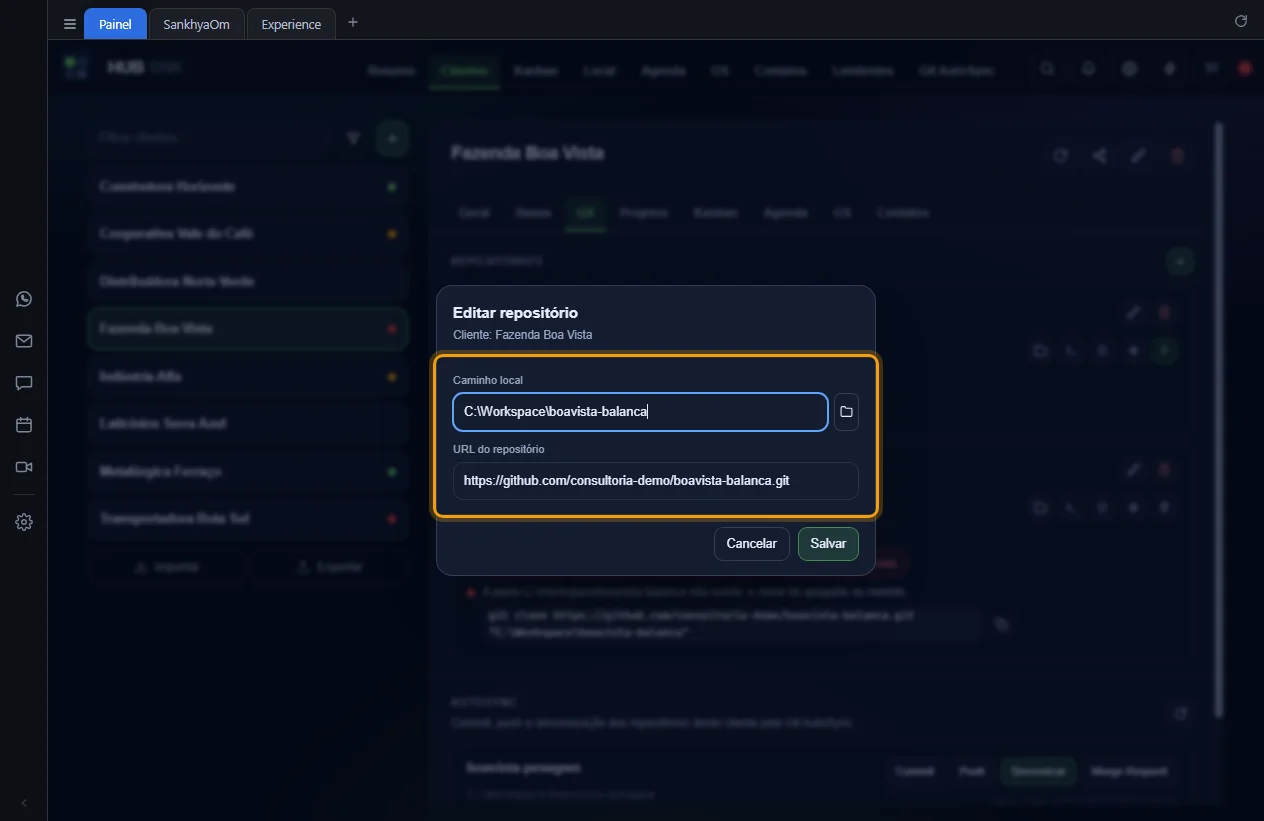Open the chat bubble sidebar icon
The height and width of the screenshot is (821, 1264).
[x=24, y=383]
